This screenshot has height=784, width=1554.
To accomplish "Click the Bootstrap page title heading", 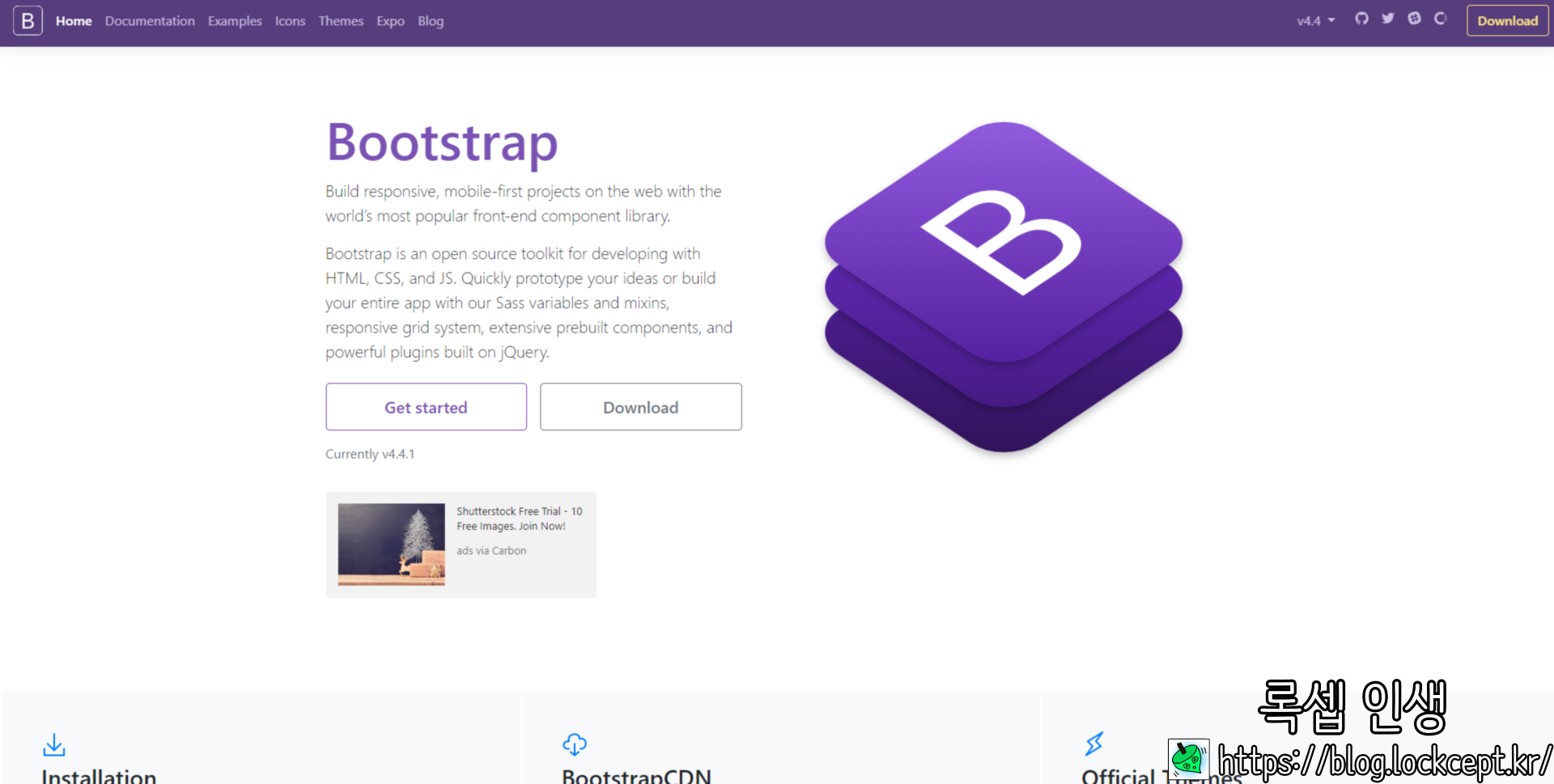I will [x=442, y=143].
